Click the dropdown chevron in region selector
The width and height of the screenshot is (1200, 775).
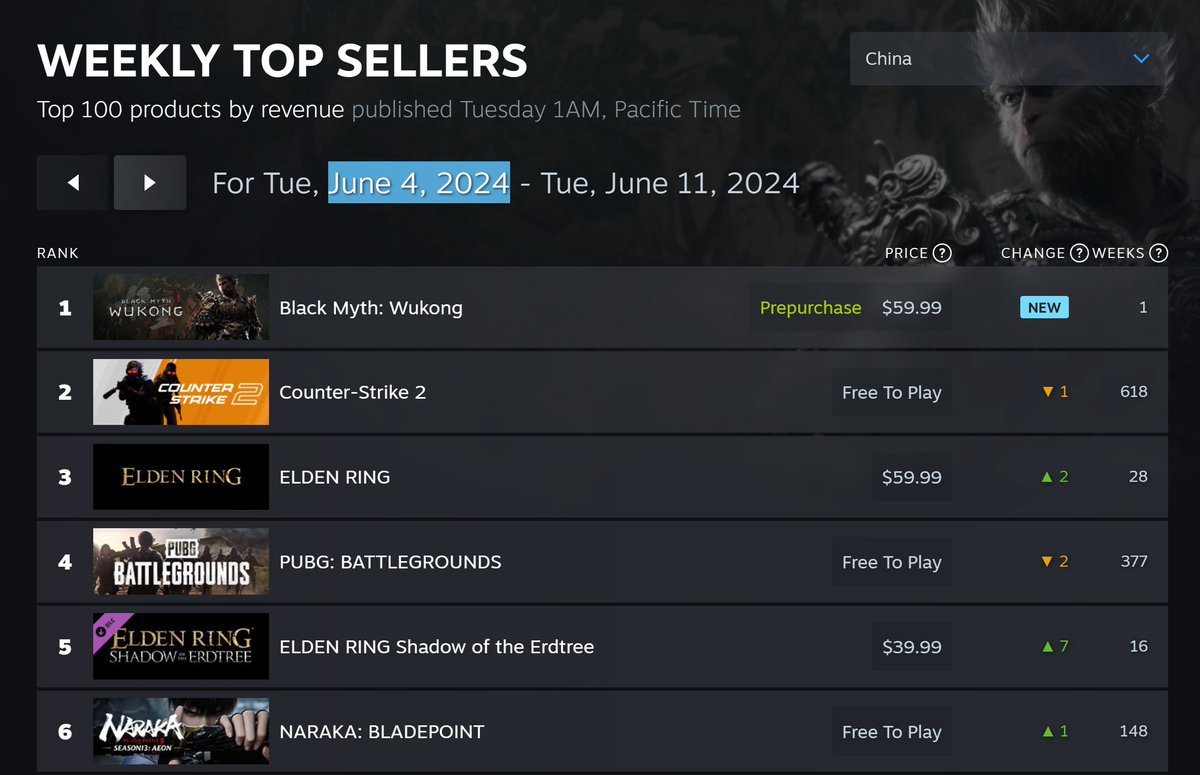[1141, 59]
